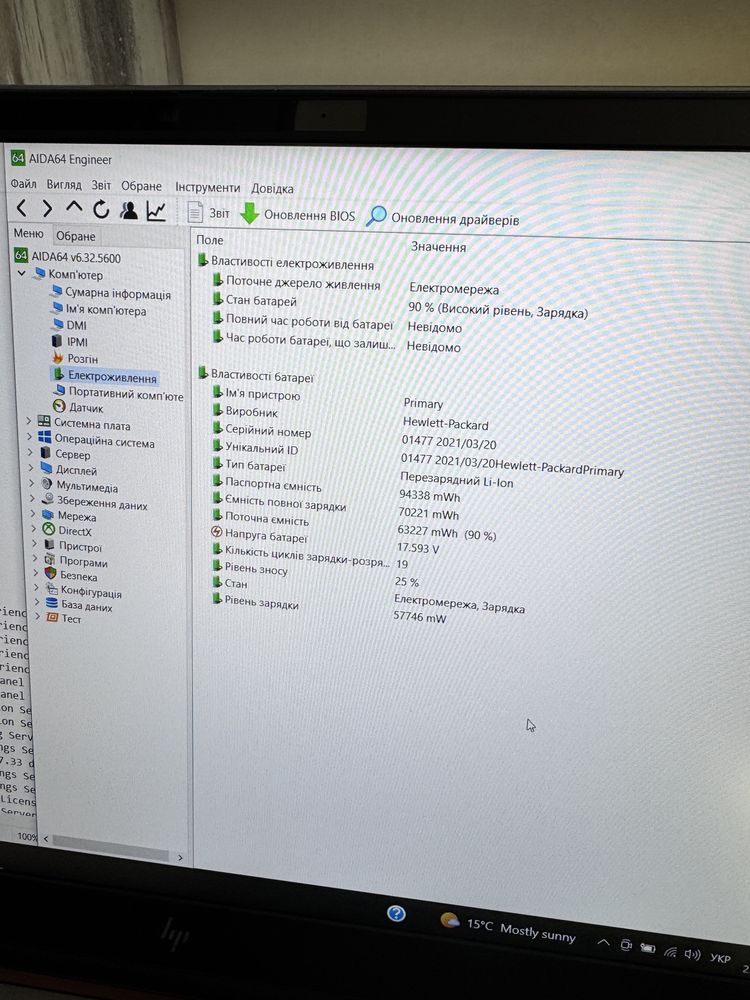
Task: Open the Файл menu
Action: (x=24, y=184)
